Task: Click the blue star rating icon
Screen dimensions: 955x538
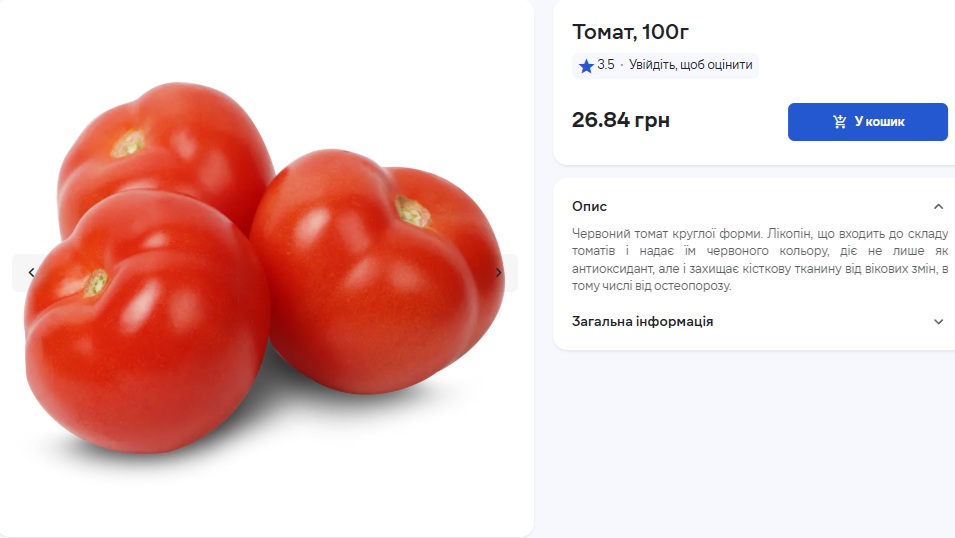Action: [586, 66]
